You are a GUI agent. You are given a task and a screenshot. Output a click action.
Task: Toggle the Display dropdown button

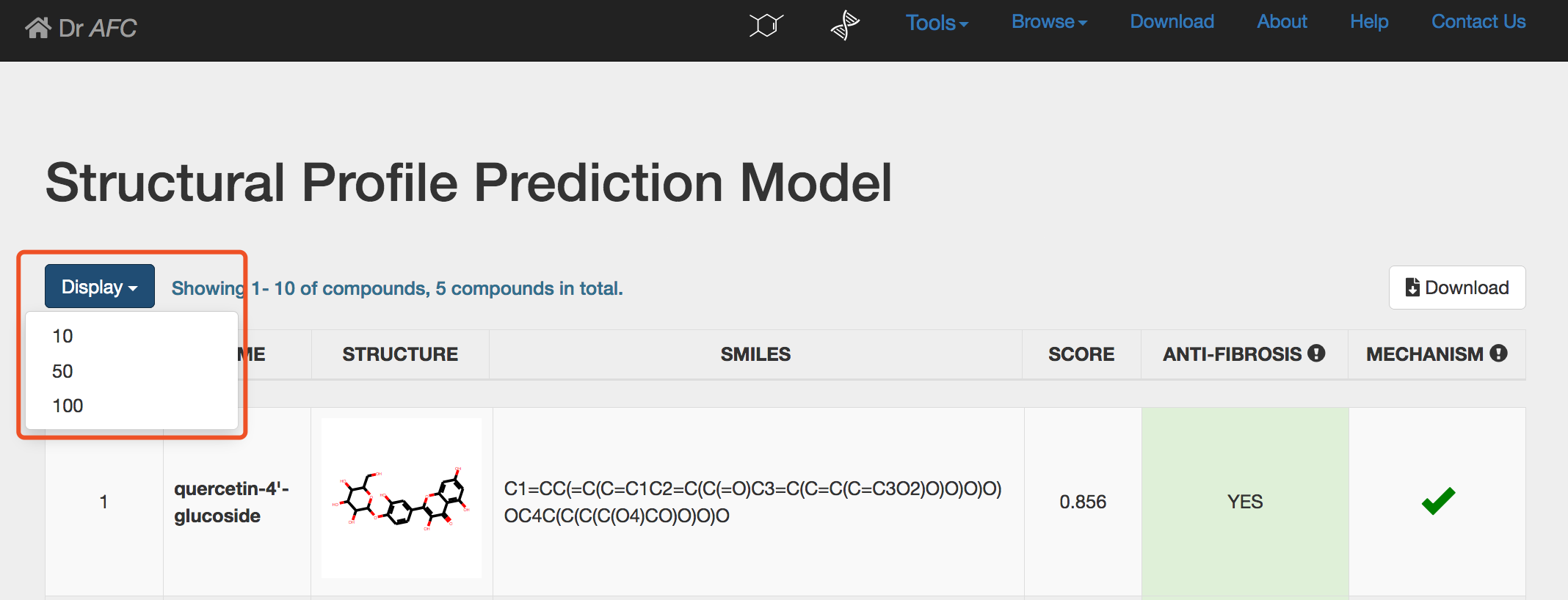coord(100,286)
